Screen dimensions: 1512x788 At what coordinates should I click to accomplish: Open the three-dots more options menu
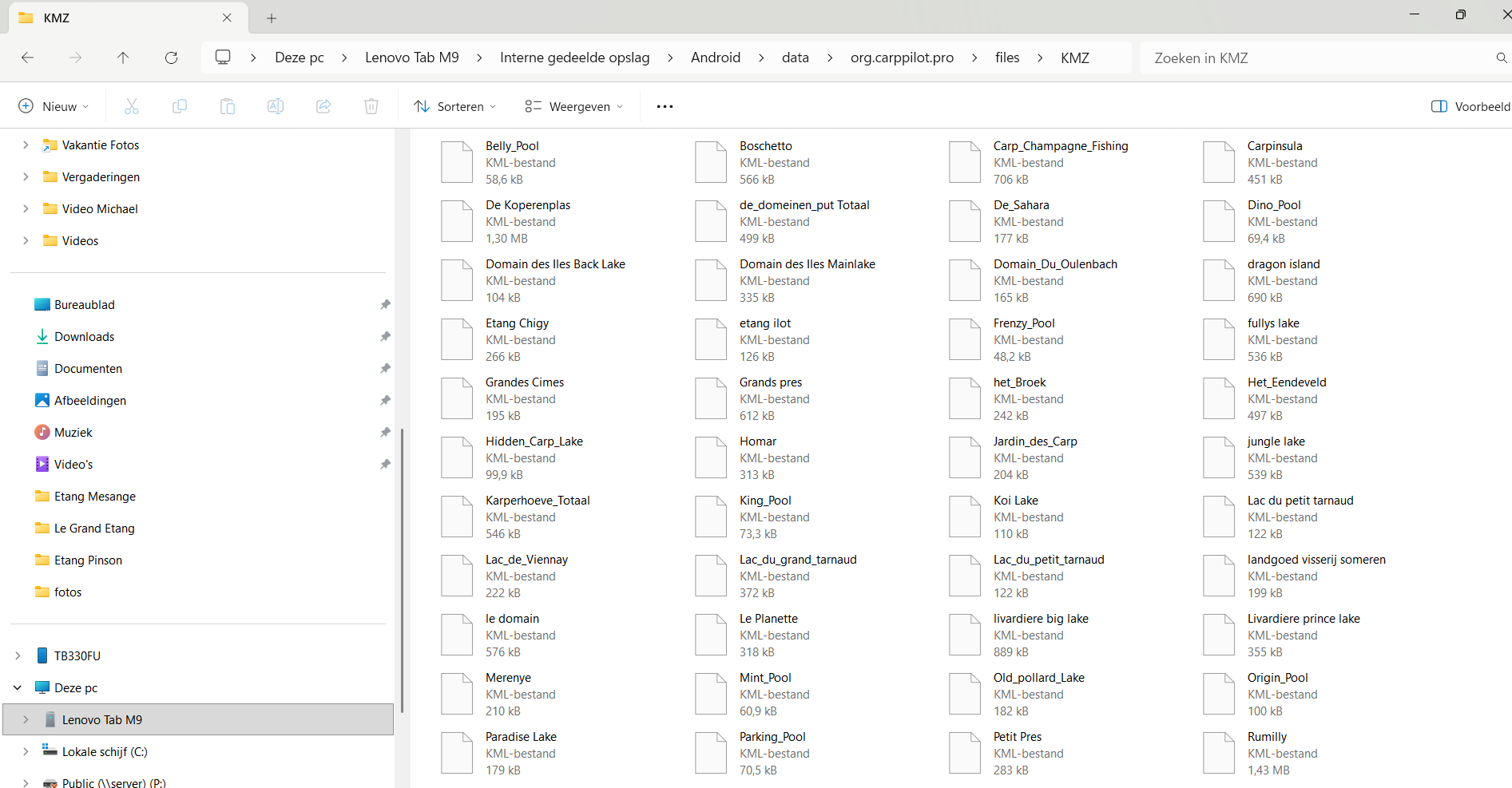[665, 106]
